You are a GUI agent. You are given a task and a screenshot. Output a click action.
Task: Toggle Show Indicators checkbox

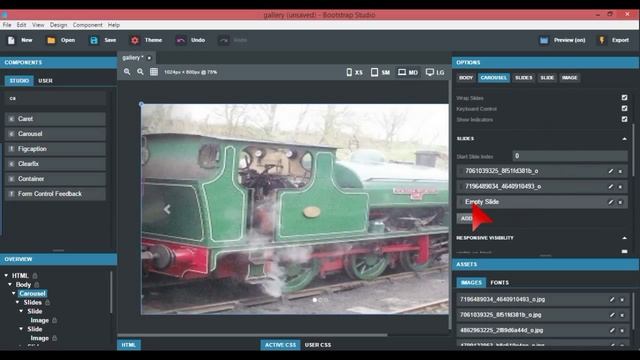(x=624, y=119)
